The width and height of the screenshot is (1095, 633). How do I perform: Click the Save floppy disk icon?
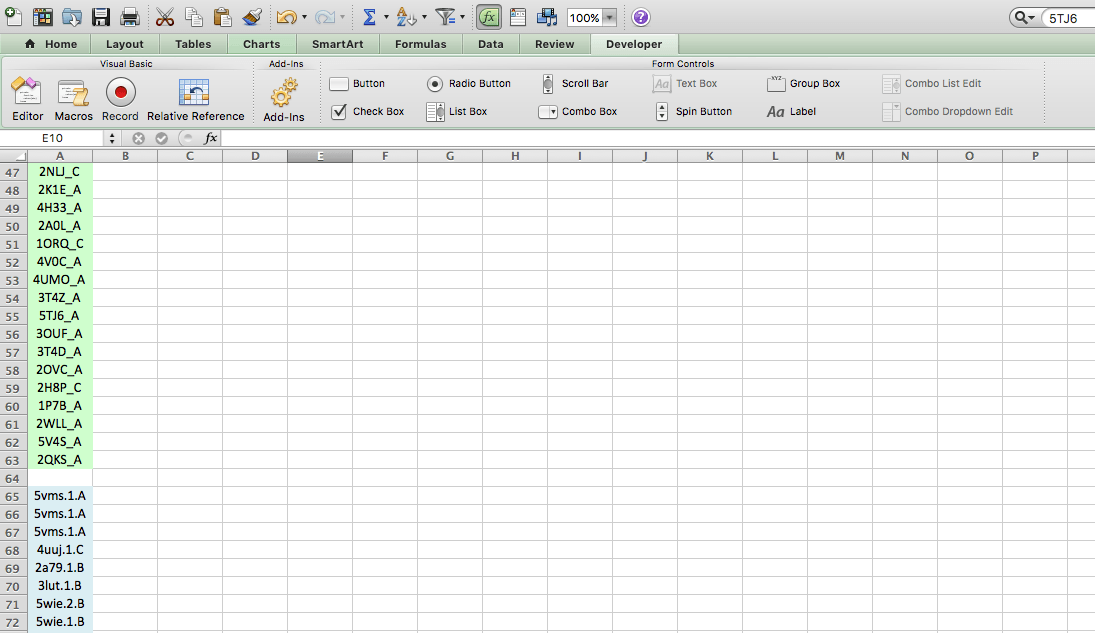(x=101, y=17)
